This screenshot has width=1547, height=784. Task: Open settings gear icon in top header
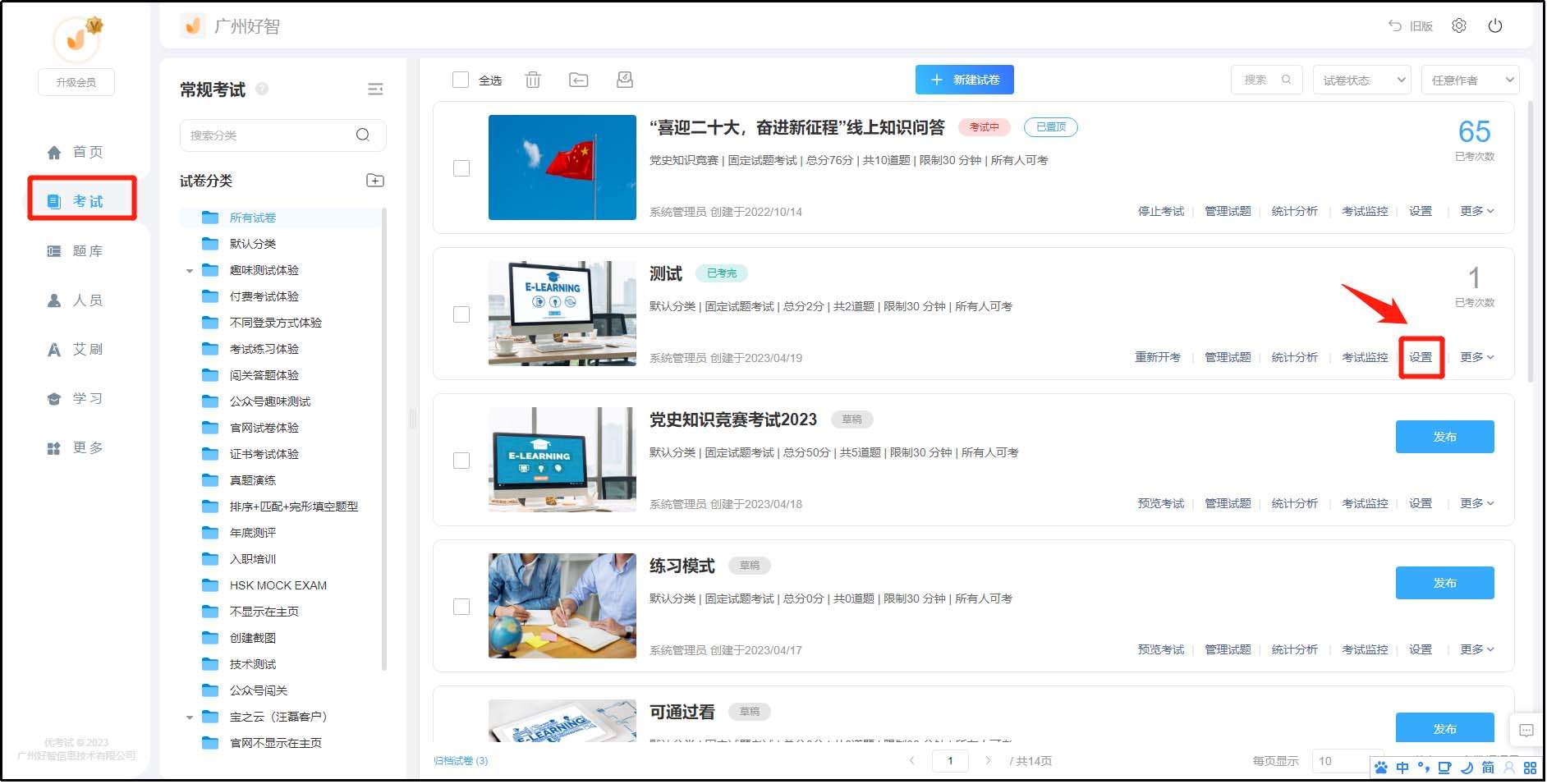point(1459,26)
